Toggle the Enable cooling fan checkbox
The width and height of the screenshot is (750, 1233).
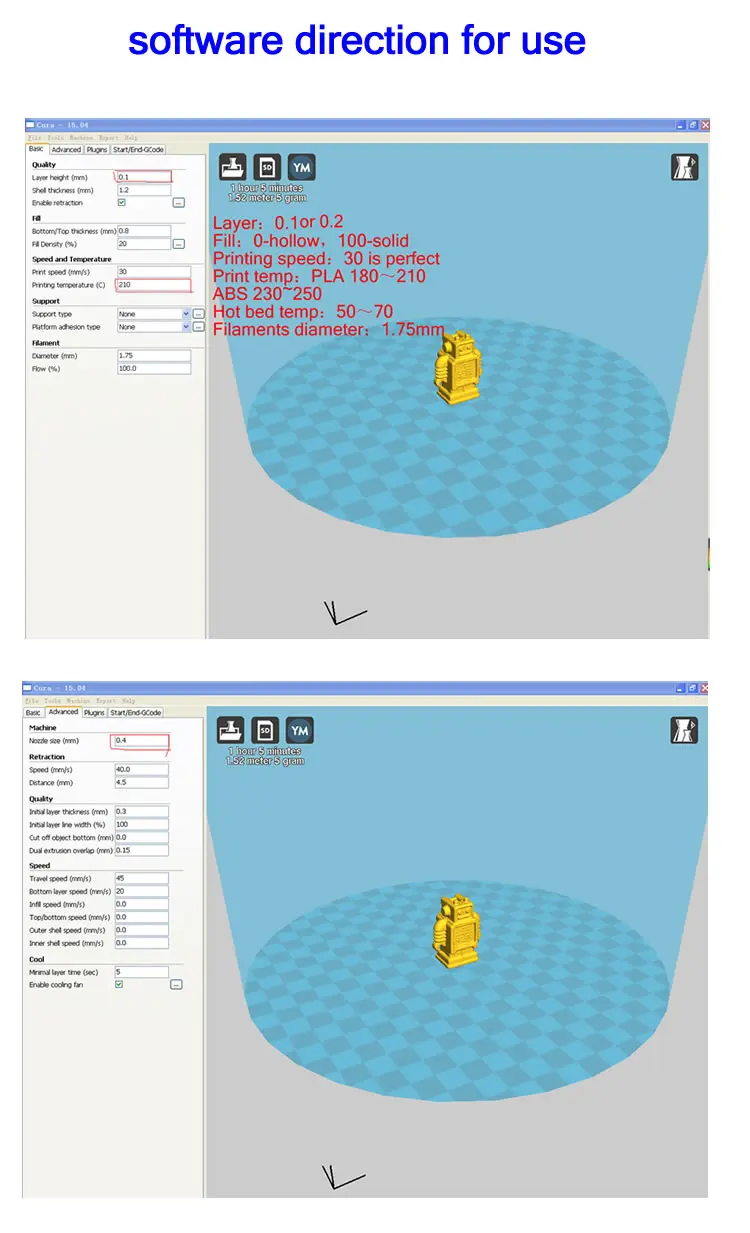coord(119,984)
